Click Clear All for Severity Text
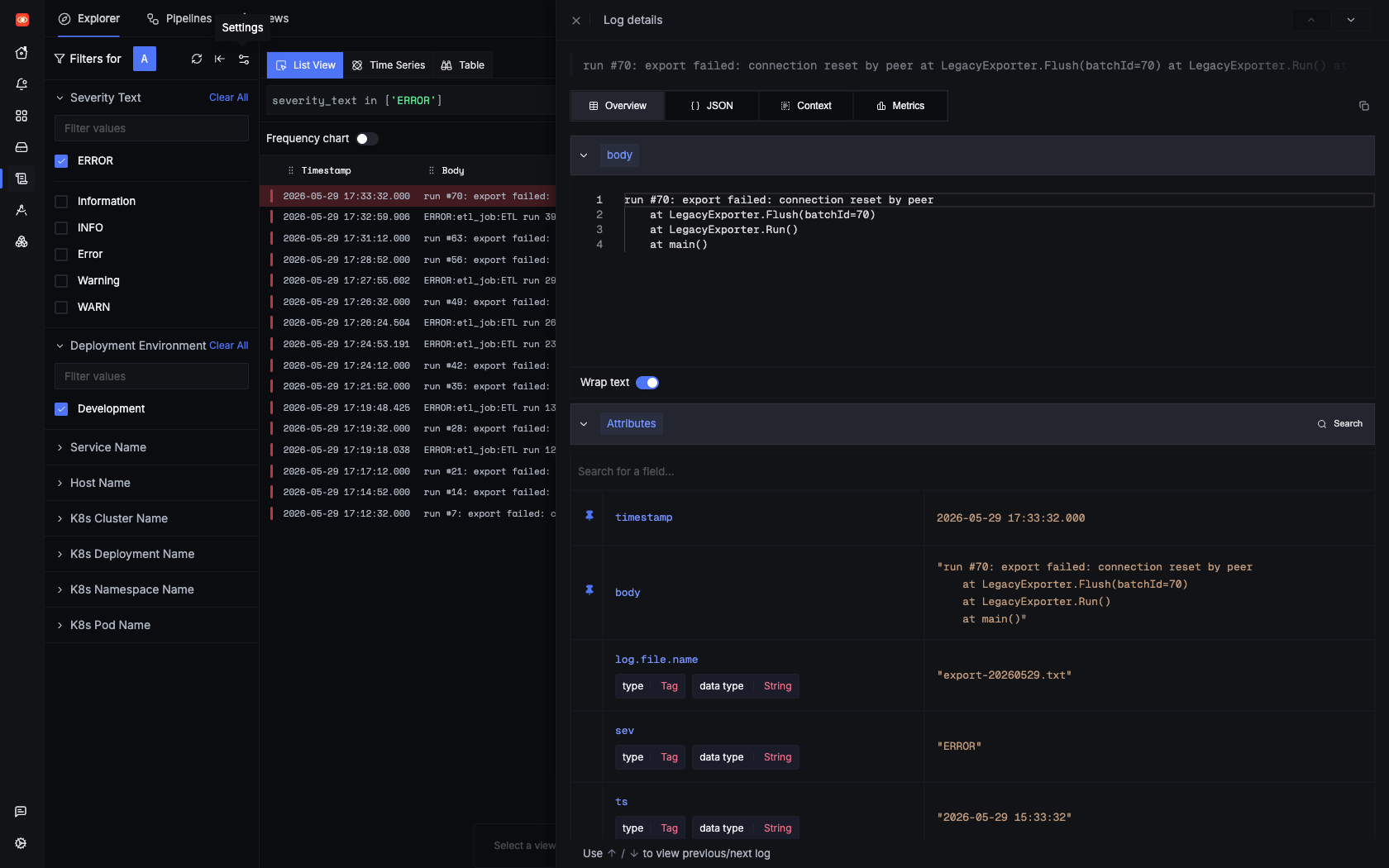This screenshot has width=1389, height=868. pyautogui.click(x=228, y=98)
